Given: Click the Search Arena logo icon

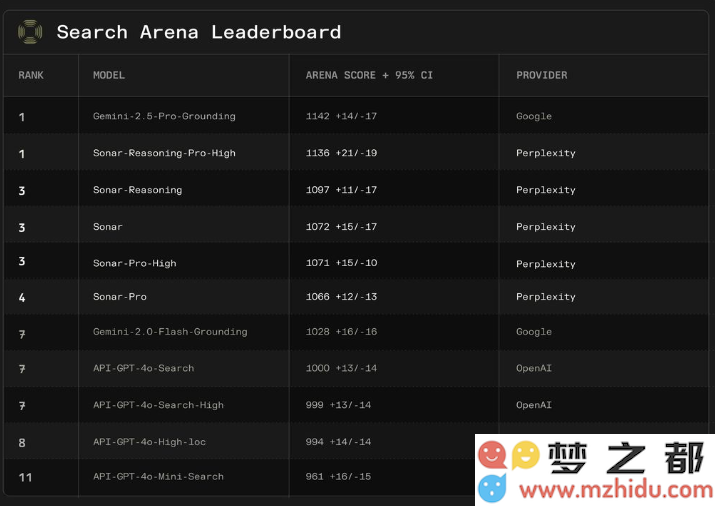Looking at the screenshot, I should 30,32.
